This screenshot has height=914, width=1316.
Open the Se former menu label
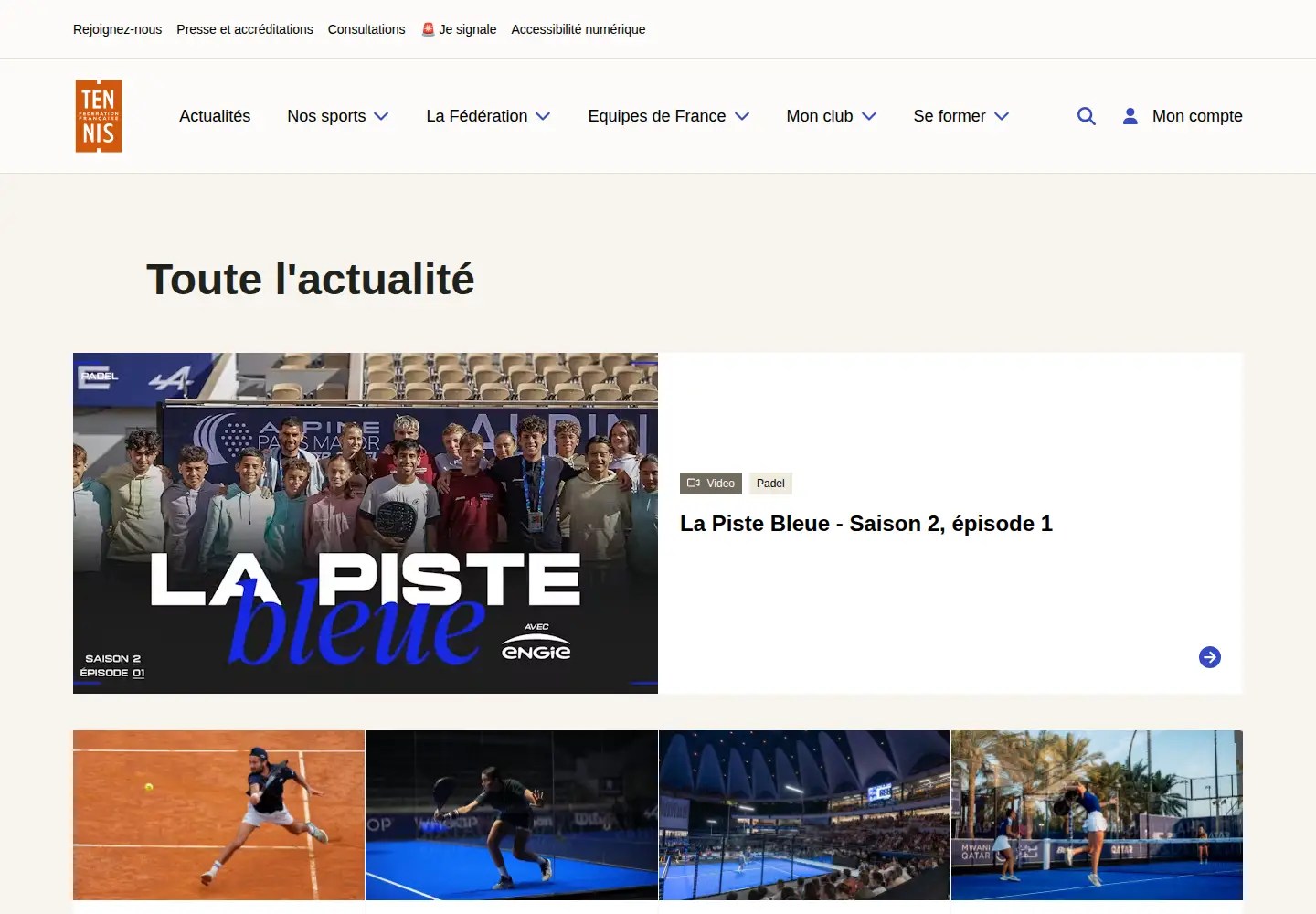pos(950,116)
